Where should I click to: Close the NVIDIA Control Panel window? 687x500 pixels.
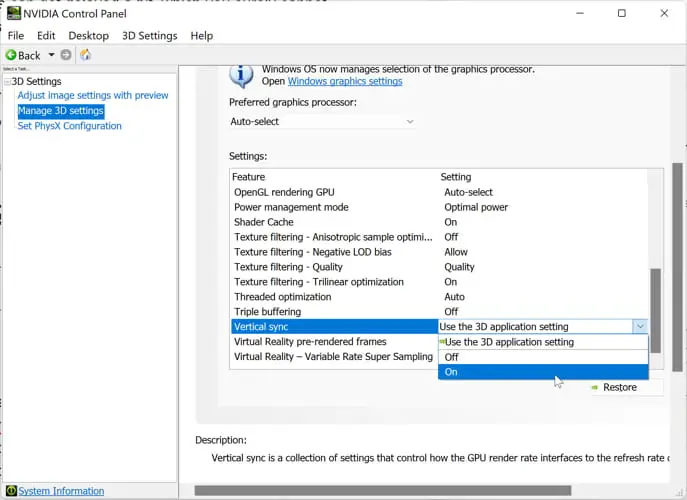tap(664, 13)
